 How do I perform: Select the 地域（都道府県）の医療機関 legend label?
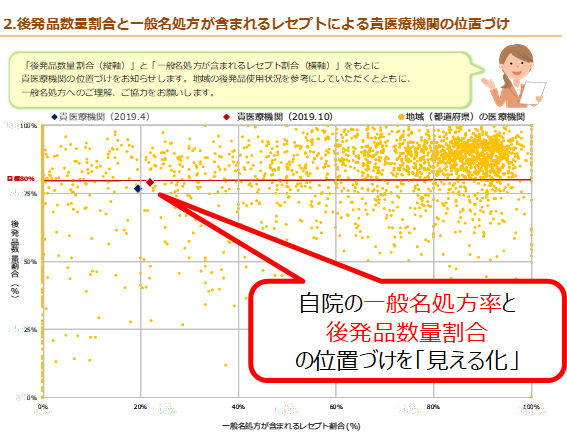[465, 117]
